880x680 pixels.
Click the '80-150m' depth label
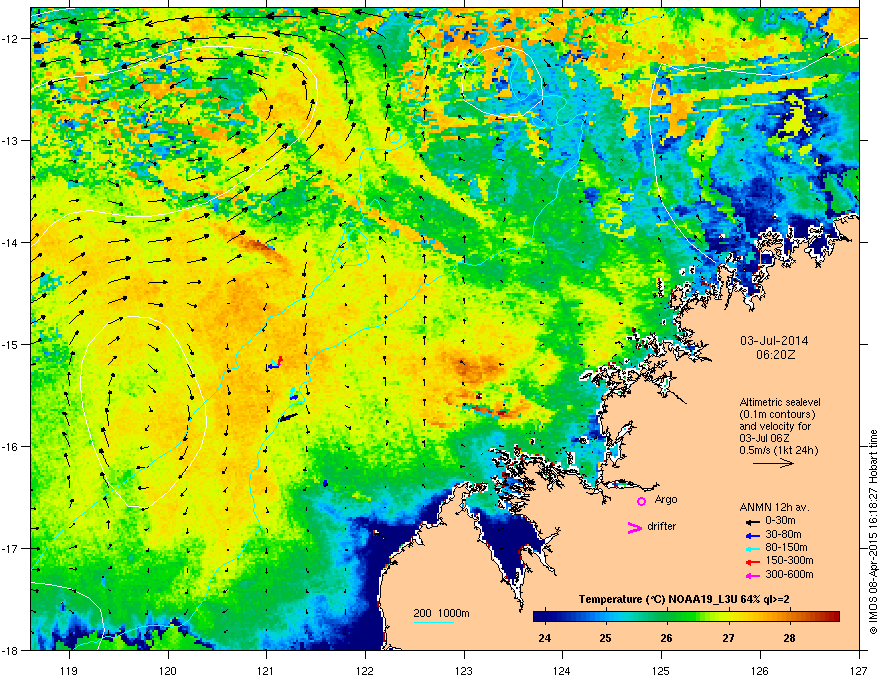click(786, 547)
